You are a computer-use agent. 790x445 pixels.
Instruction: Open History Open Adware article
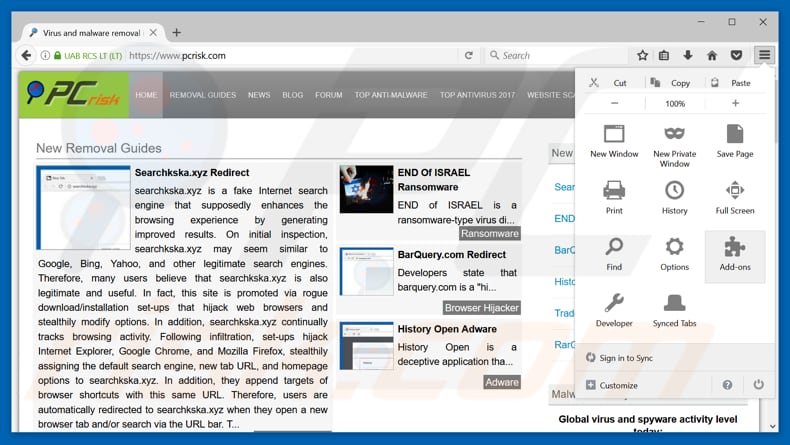pos(447,329)
